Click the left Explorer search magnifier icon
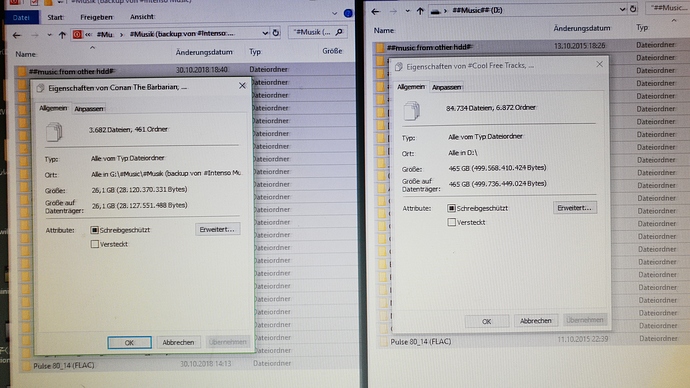 click(x=339, y=32)
